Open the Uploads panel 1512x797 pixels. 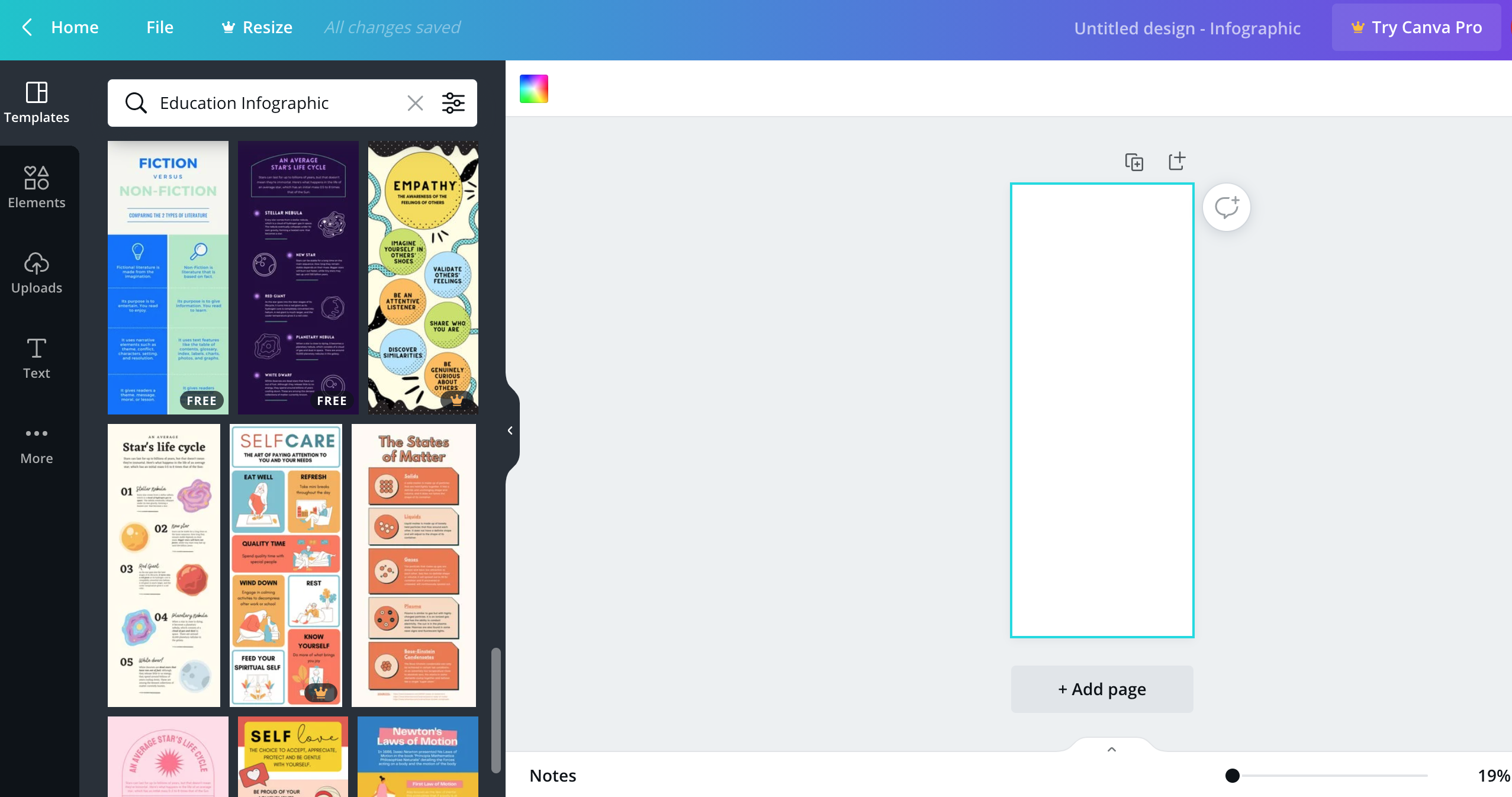tap(36, 272)
